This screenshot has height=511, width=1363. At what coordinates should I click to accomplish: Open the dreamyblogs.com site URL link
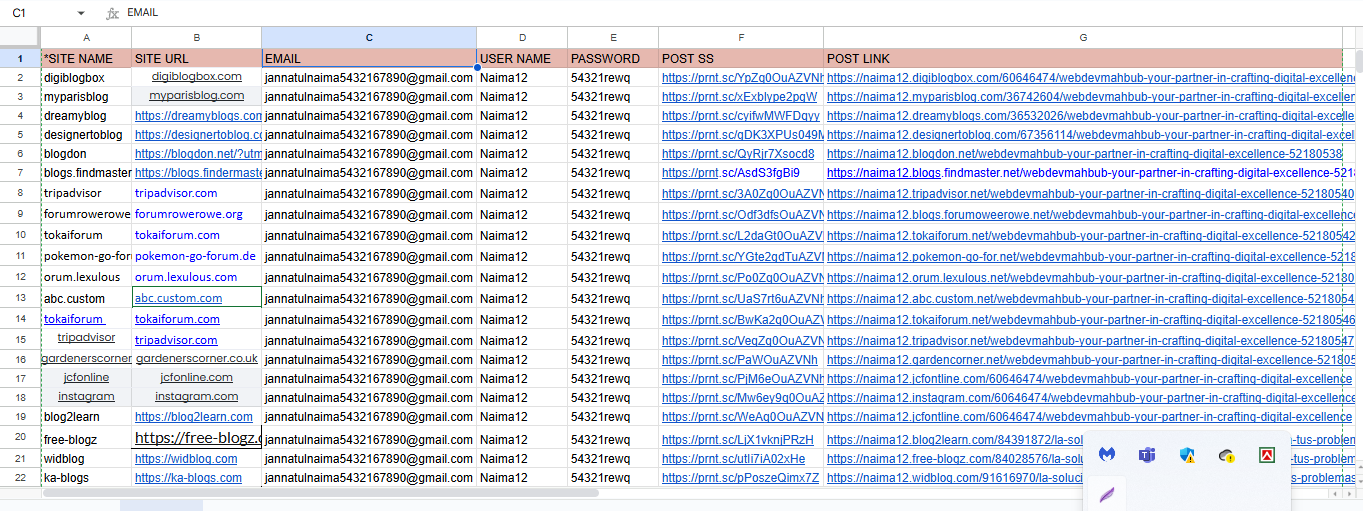coord(198,116)
